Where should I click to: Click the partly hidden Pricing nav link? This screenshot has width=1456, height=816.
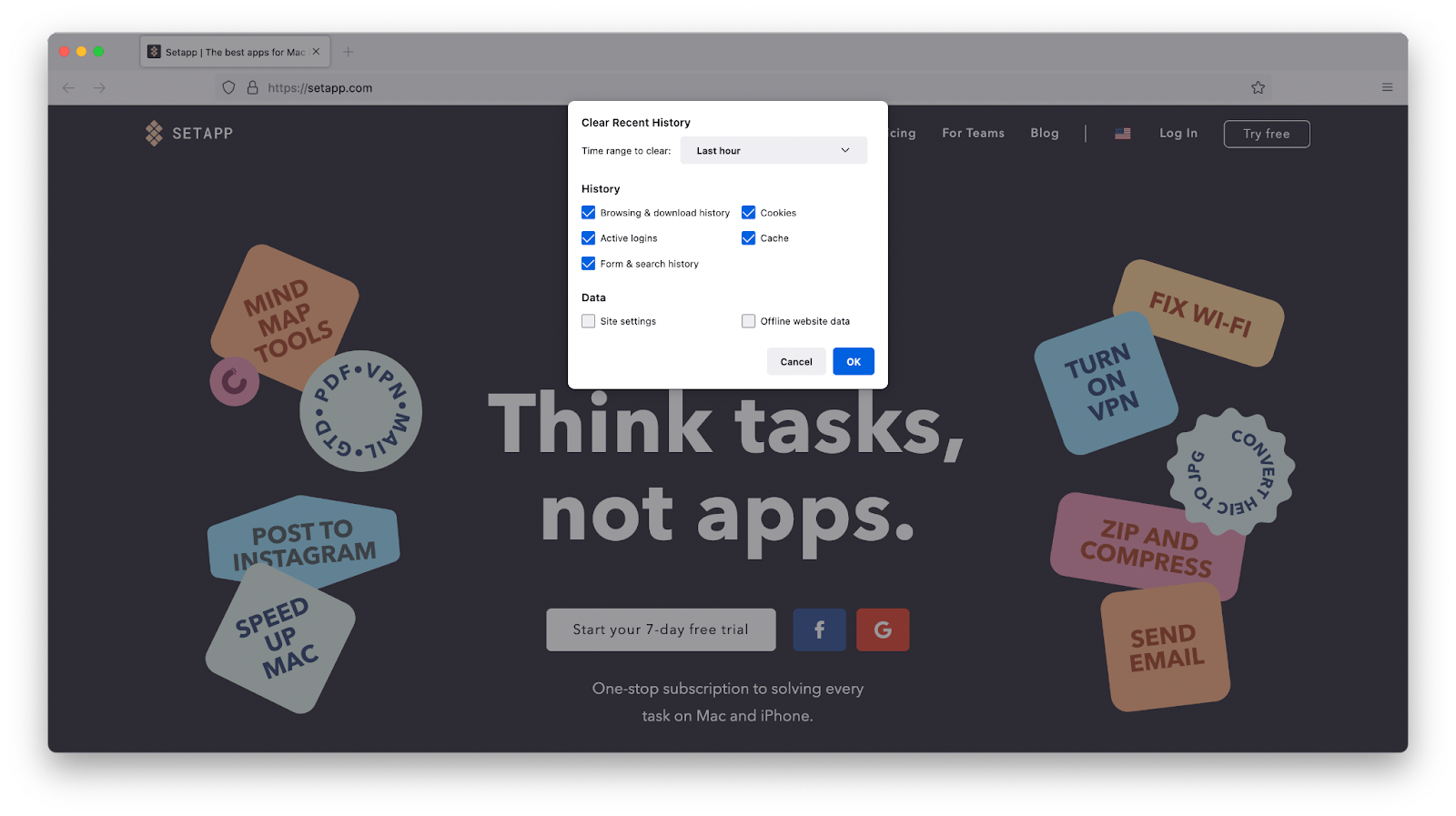pos(902,133)
